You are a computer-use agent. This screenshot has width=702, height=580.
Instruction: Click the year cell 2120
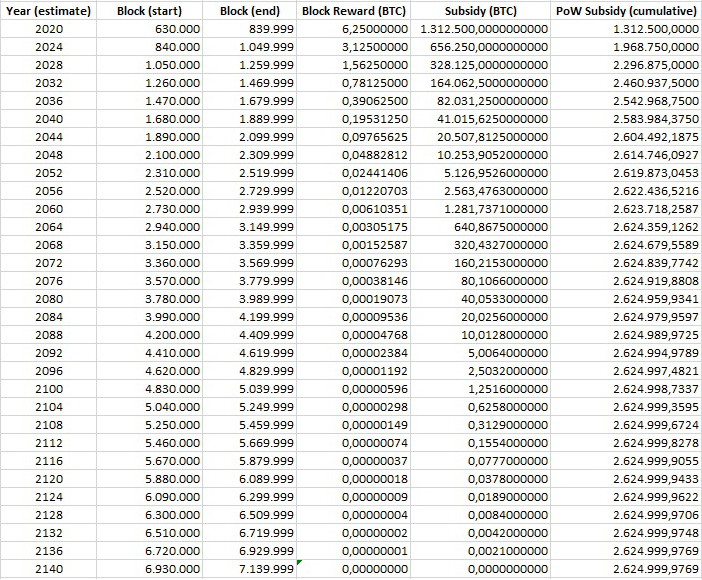[48, 479]
